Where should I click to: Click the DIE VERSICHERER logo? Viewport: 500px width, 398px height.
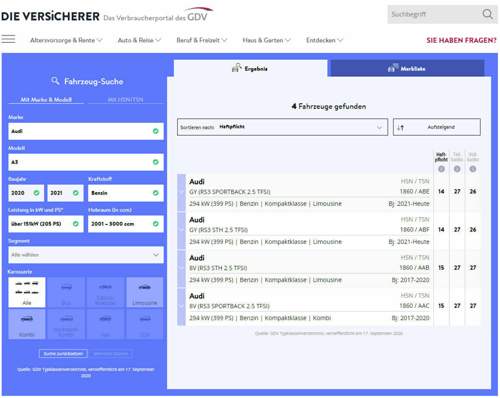point(50,16)
